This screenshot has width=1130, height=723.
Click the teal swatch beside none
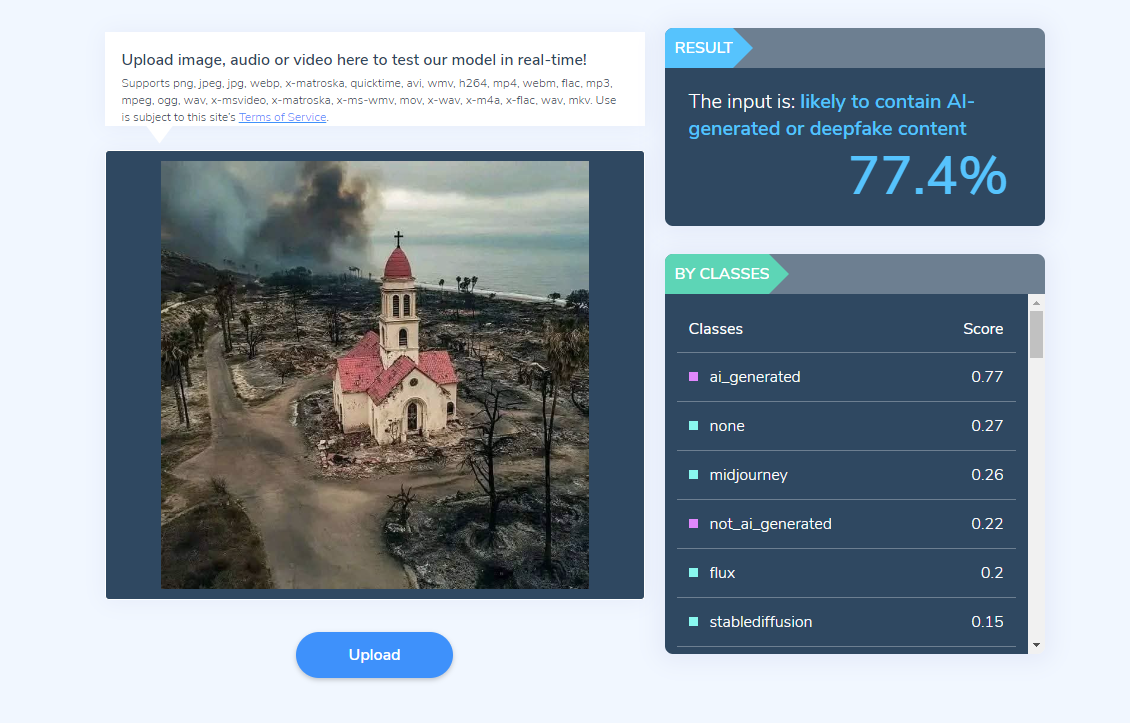click(693, 426)
